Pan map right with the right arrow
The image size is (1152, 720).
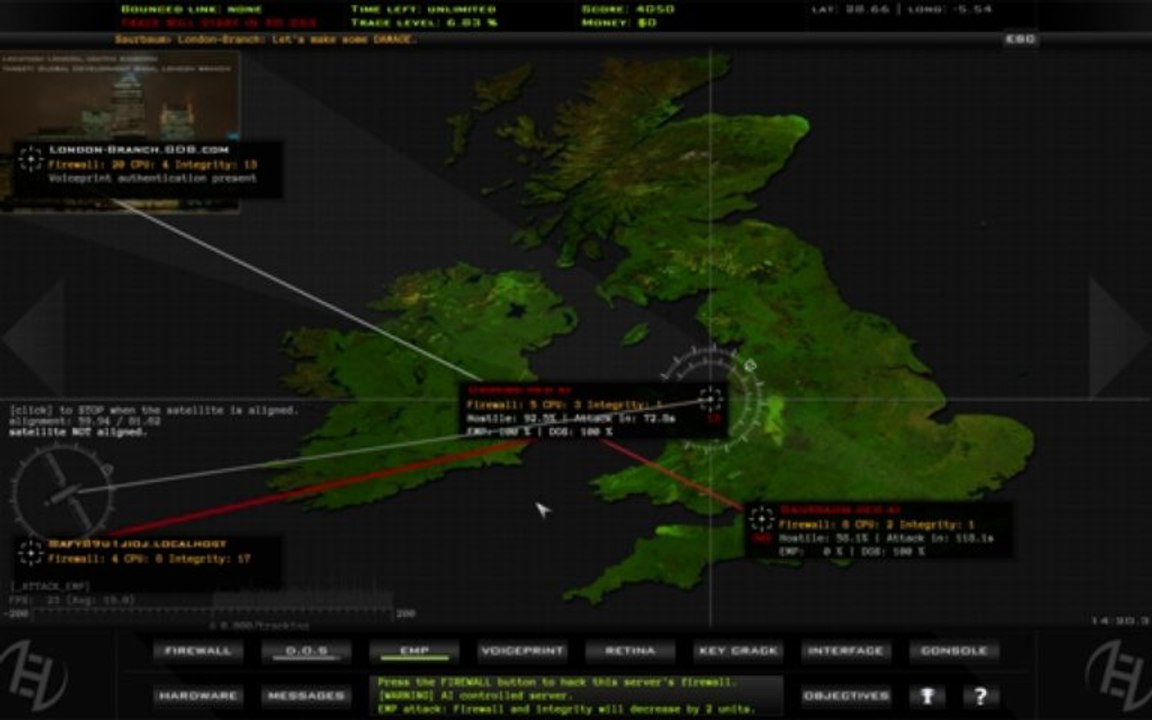(x=1118, y=337)
